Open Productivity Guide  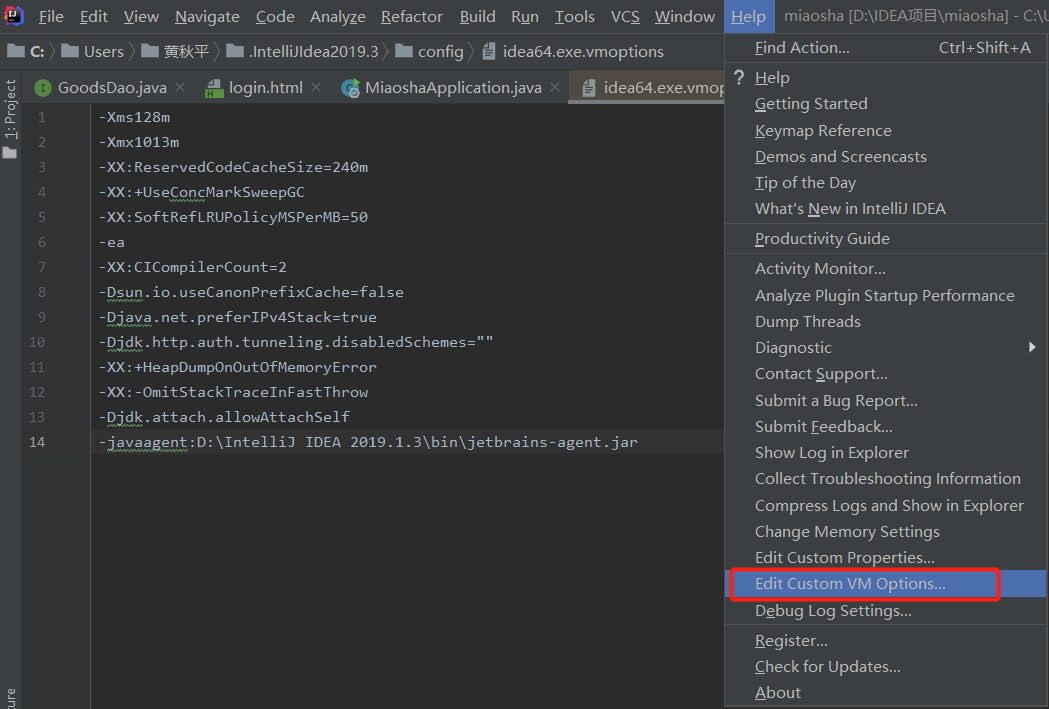886,239
